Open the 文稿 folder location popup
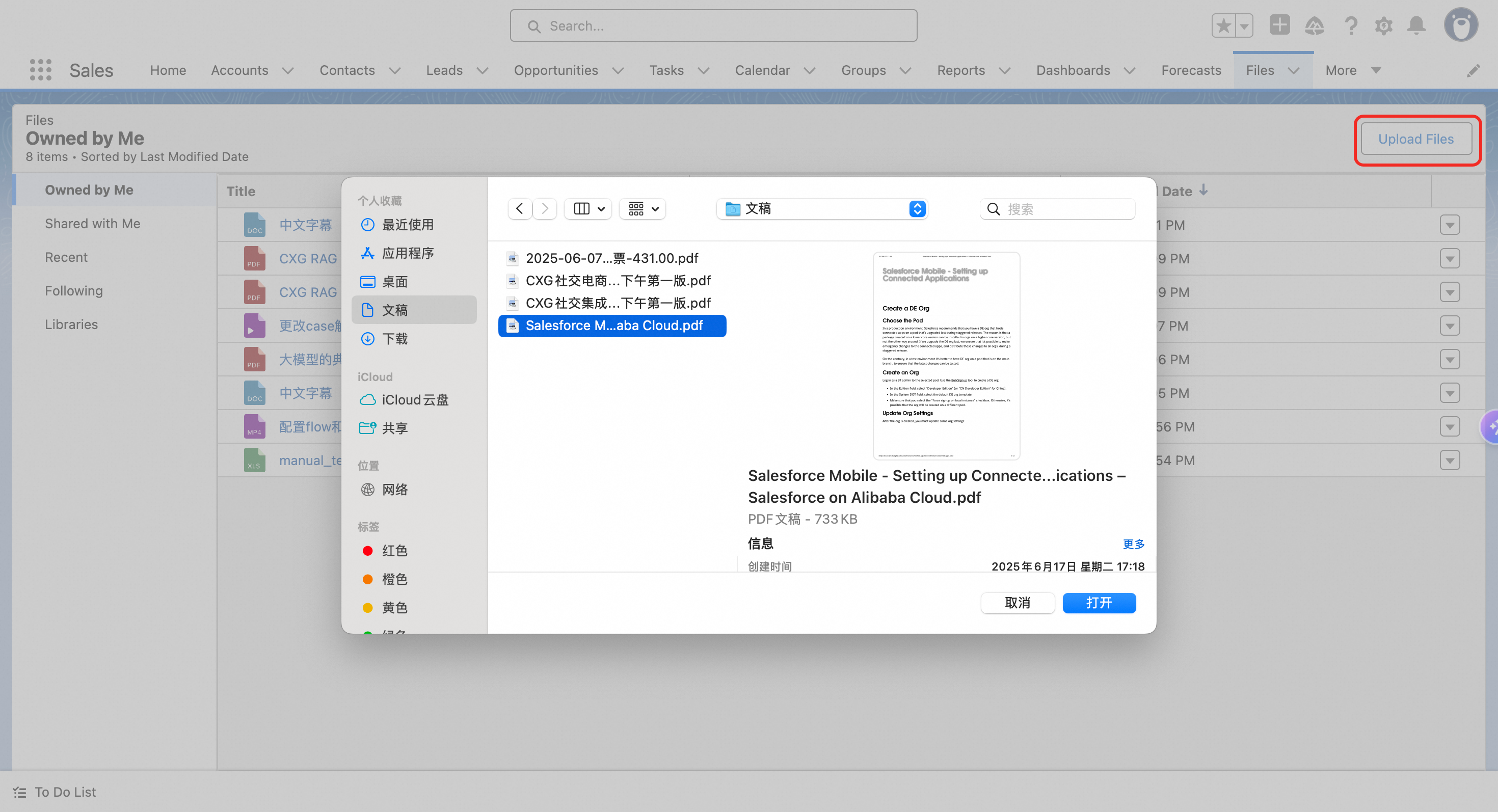 pyautogui.click(x=822, y=209)
